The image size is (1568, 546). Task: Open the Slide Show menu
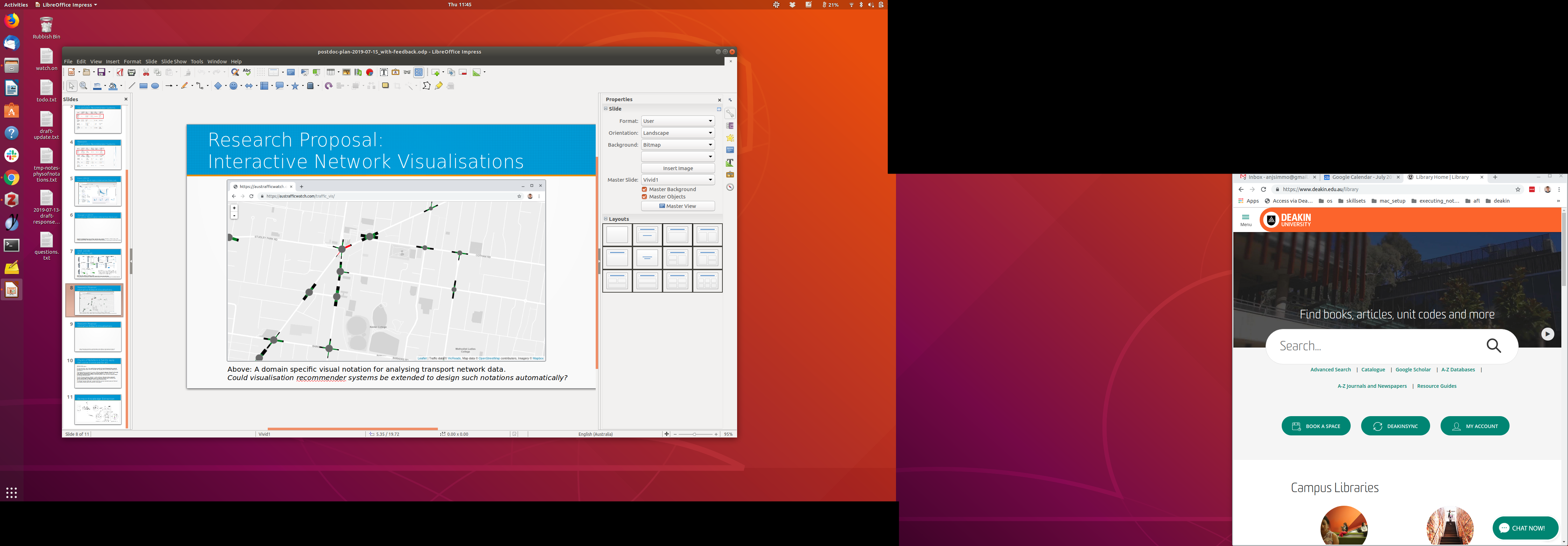pyautogui.click(x=174, y=62)
